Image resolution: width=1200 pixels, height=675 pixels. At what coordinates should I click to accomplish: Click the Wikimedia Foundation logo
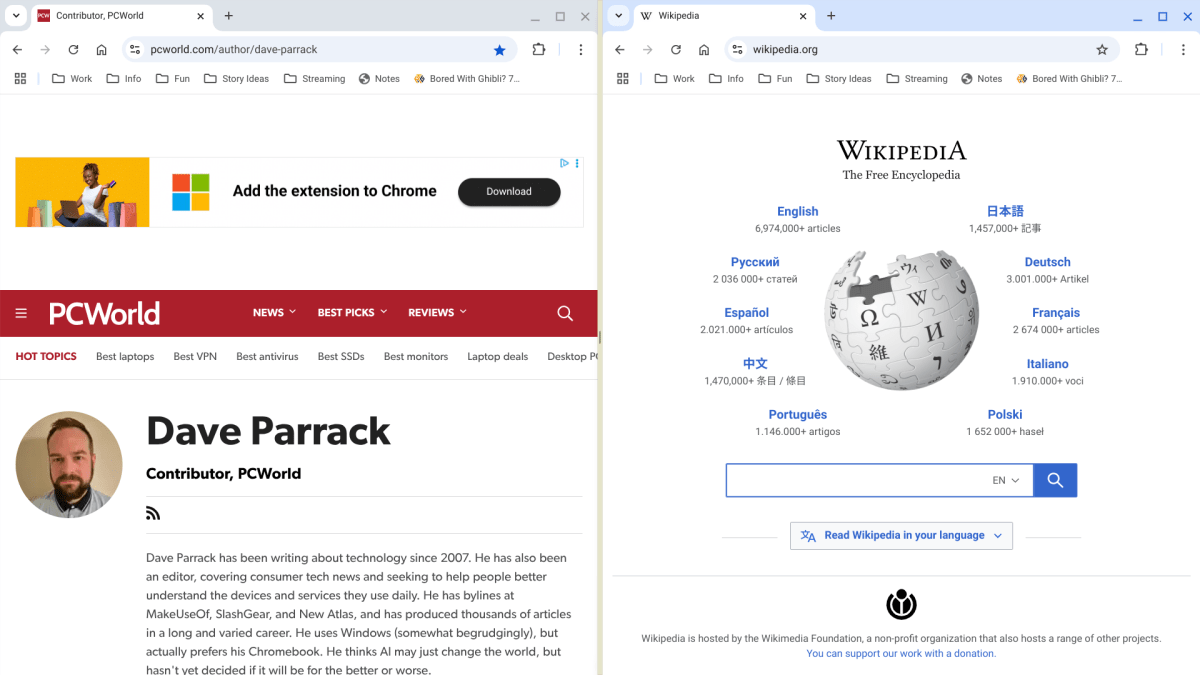[901, 604]
